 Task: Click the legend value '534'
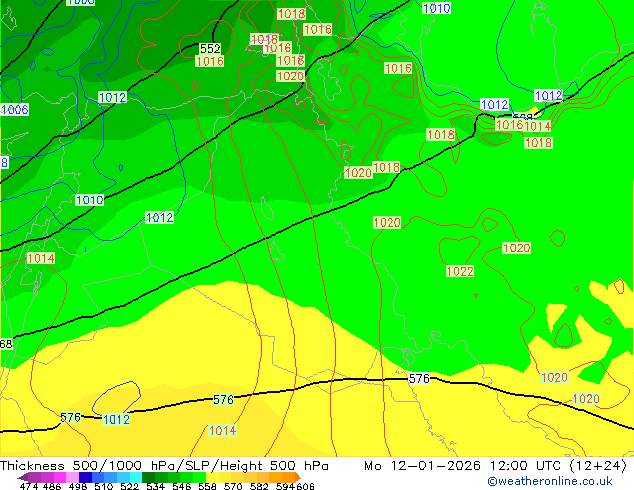(x=155, y=486)
